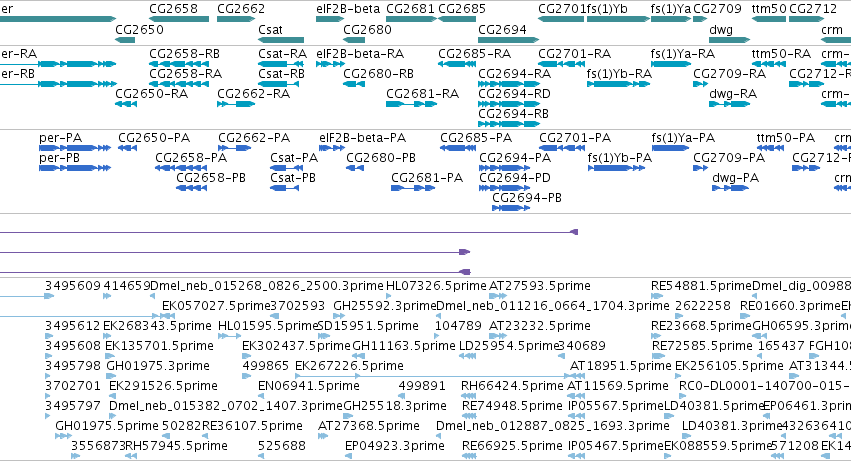Click the EST label EN06941.5prime
Image resolution: width=851 pixels, height=461 pixels.
[309, 386]
